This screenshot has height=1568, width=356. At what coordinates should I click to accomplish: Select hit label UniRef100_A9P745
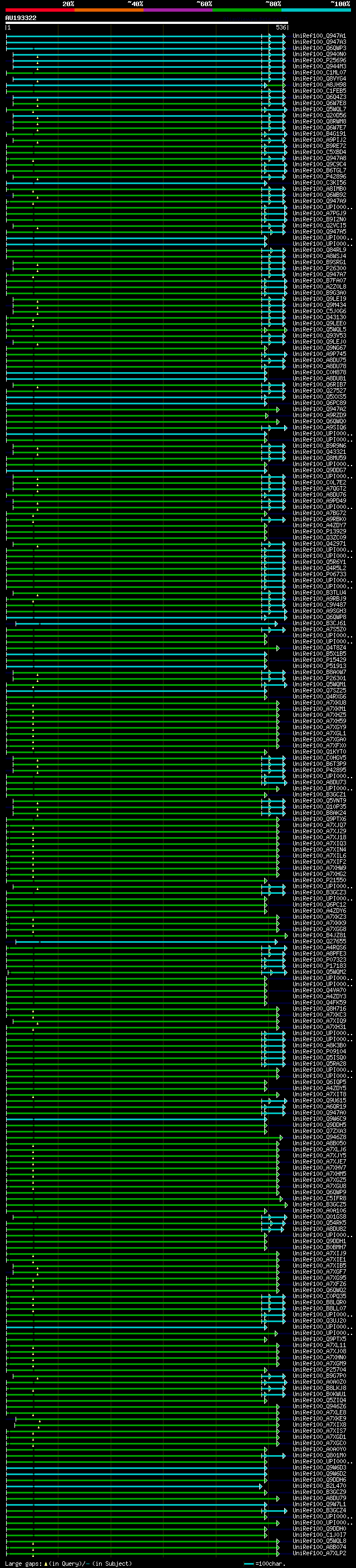[x=319, y=354]
